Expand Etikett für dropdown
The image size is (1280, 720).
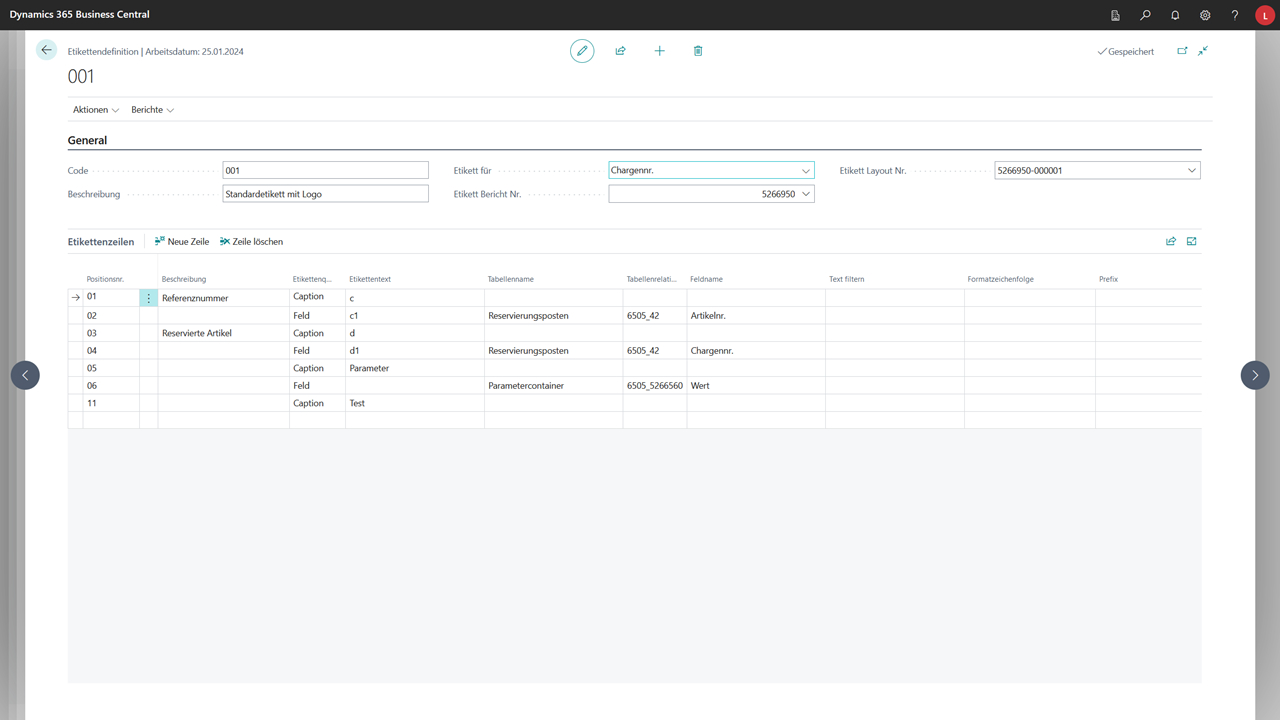(806, 171)
